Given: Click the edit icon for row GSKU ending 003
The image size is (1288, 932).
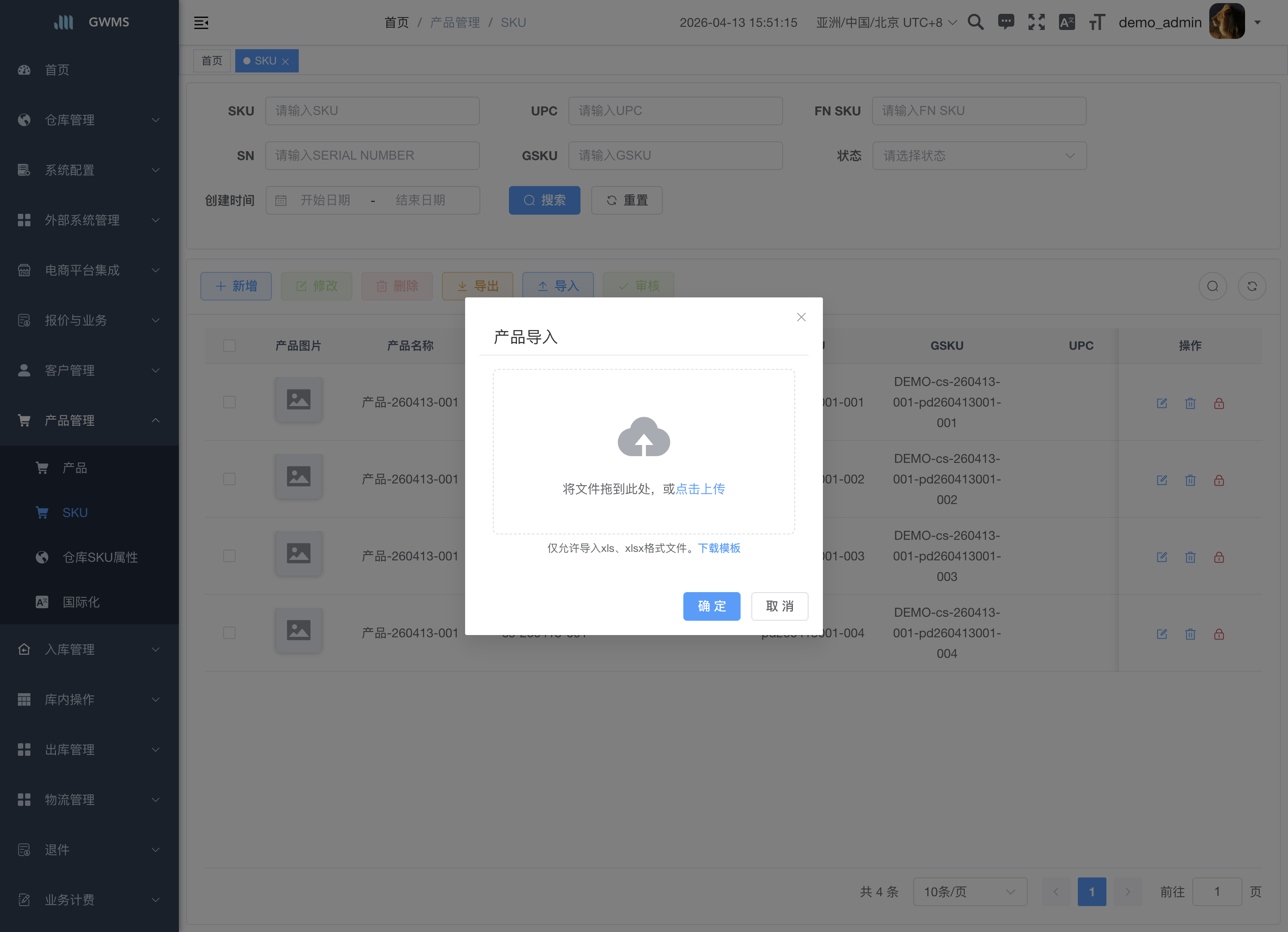Looking at the screenshot, I should point(1161,557).
